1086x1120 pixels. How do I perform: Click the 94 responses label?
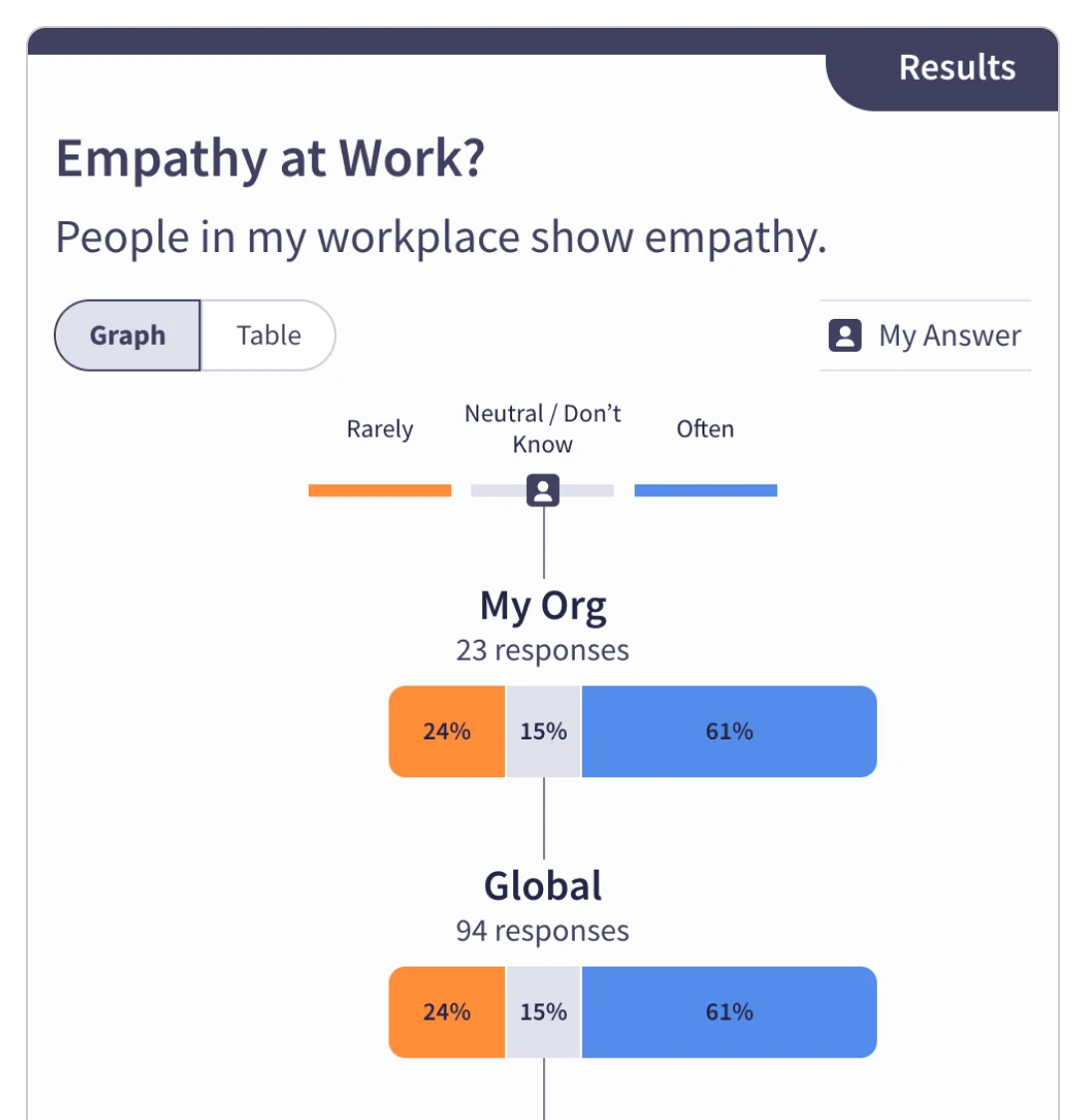click(x=543, y=931)
